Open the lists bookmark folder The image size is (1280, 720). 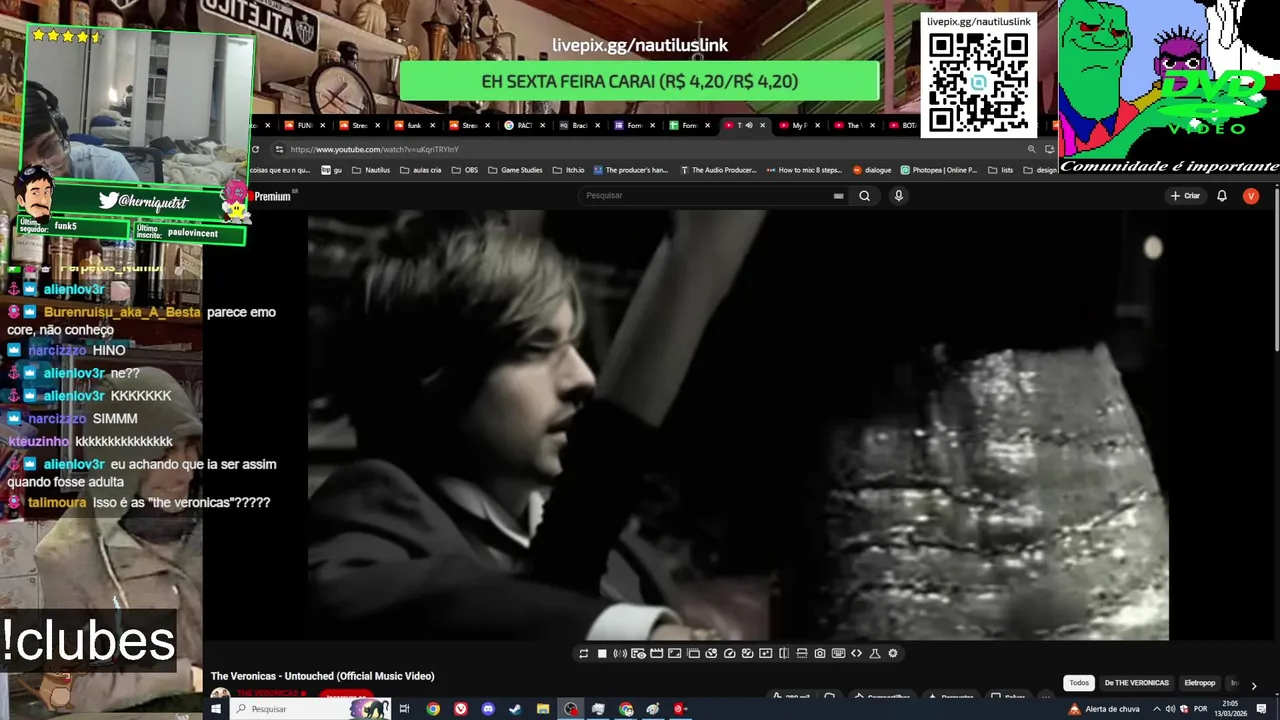1001,170
